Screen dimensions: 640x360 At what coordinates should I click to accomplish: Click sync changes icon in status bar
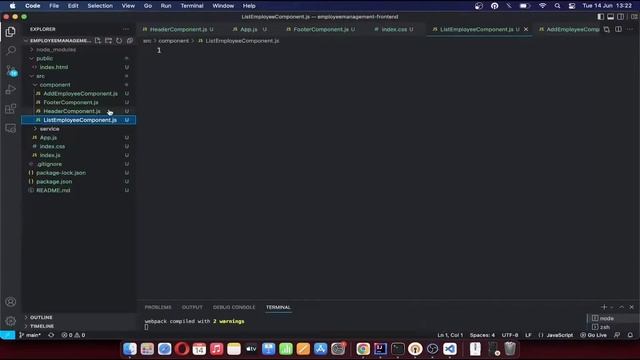coord(51,335)
